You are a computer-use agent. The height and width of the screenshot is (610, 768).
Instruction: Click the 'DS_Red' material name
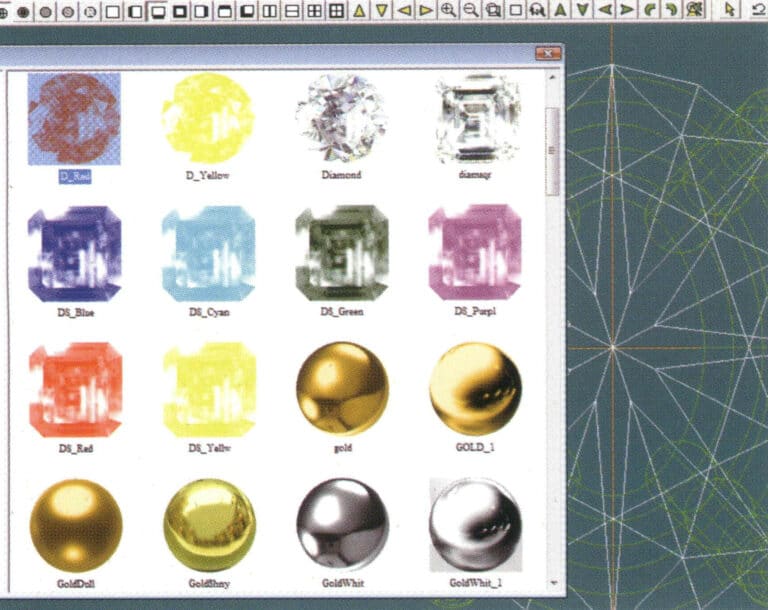(x=75, y=448)
